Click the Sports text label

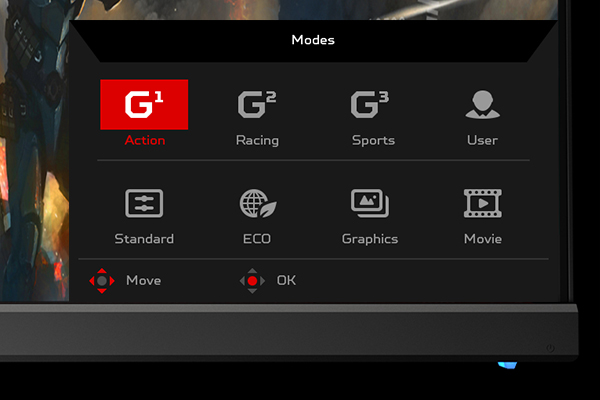point(373,141)
